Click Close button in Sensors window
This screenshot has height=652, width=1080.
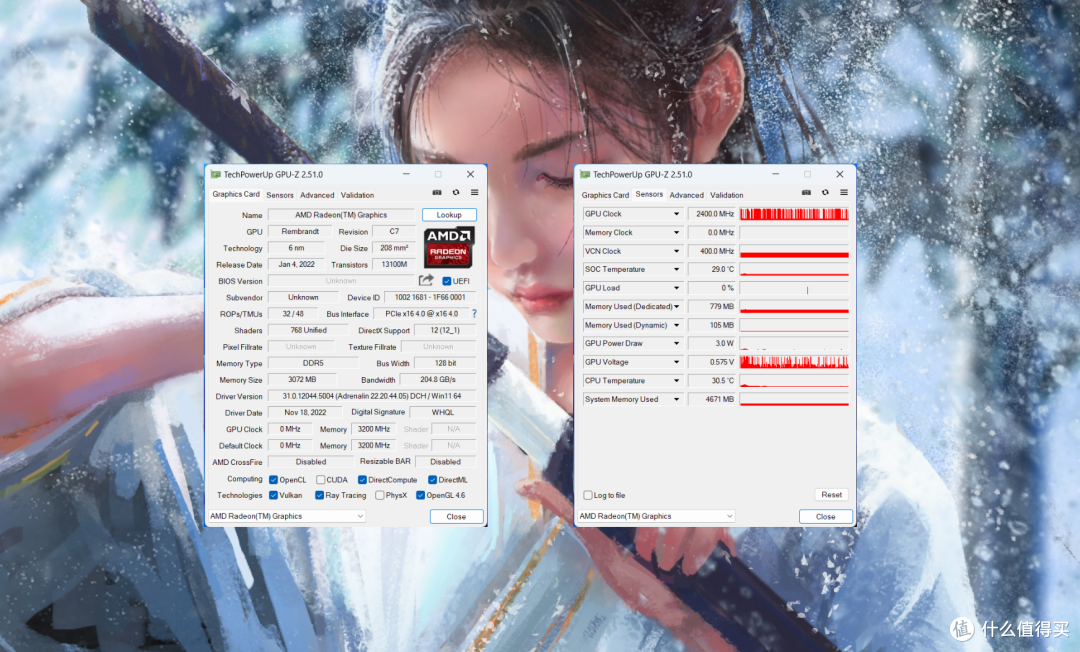click(x=825, y=516)
